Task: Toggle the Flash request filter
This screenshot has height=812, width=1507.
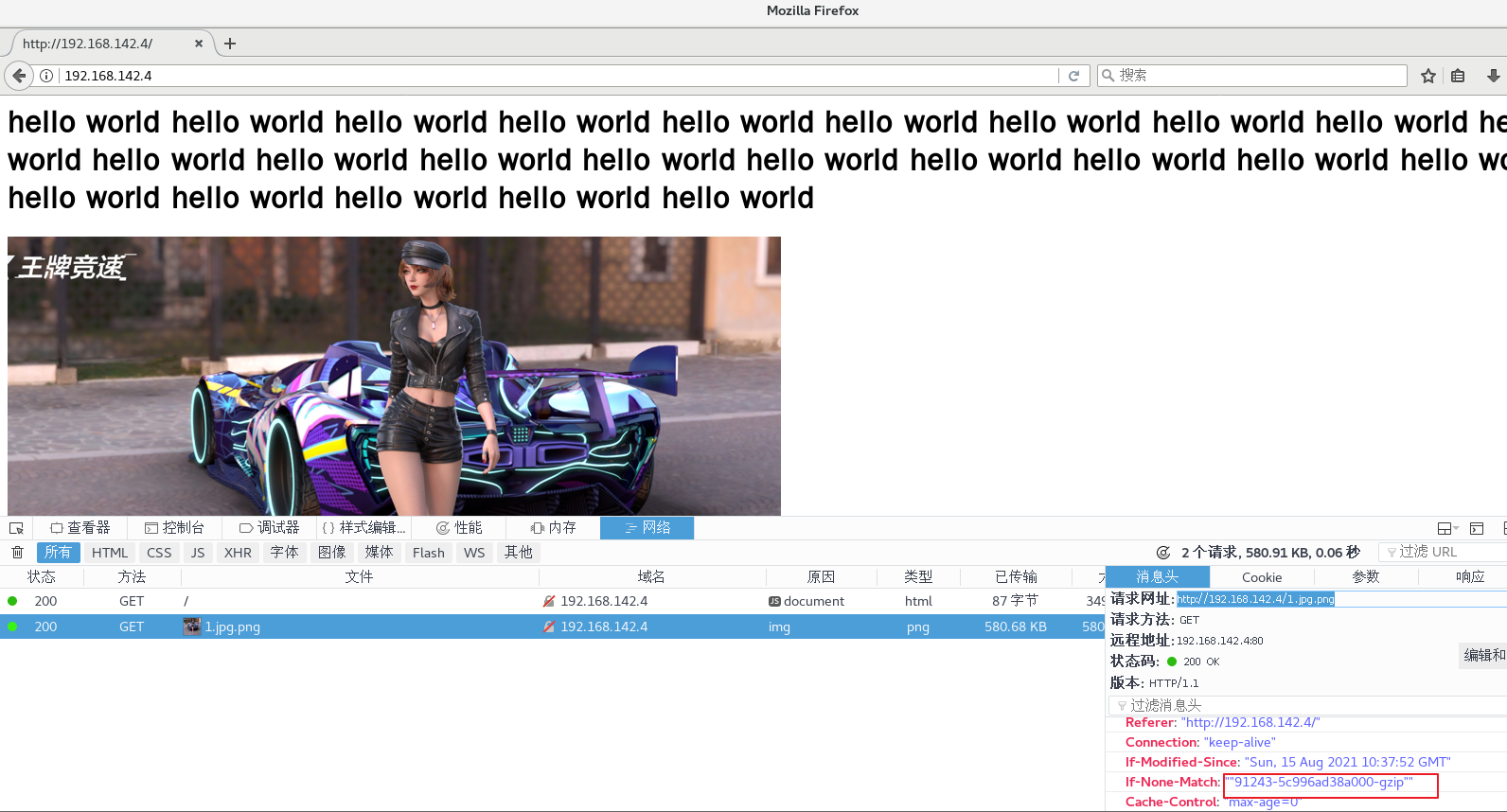Action: point(428,553)
